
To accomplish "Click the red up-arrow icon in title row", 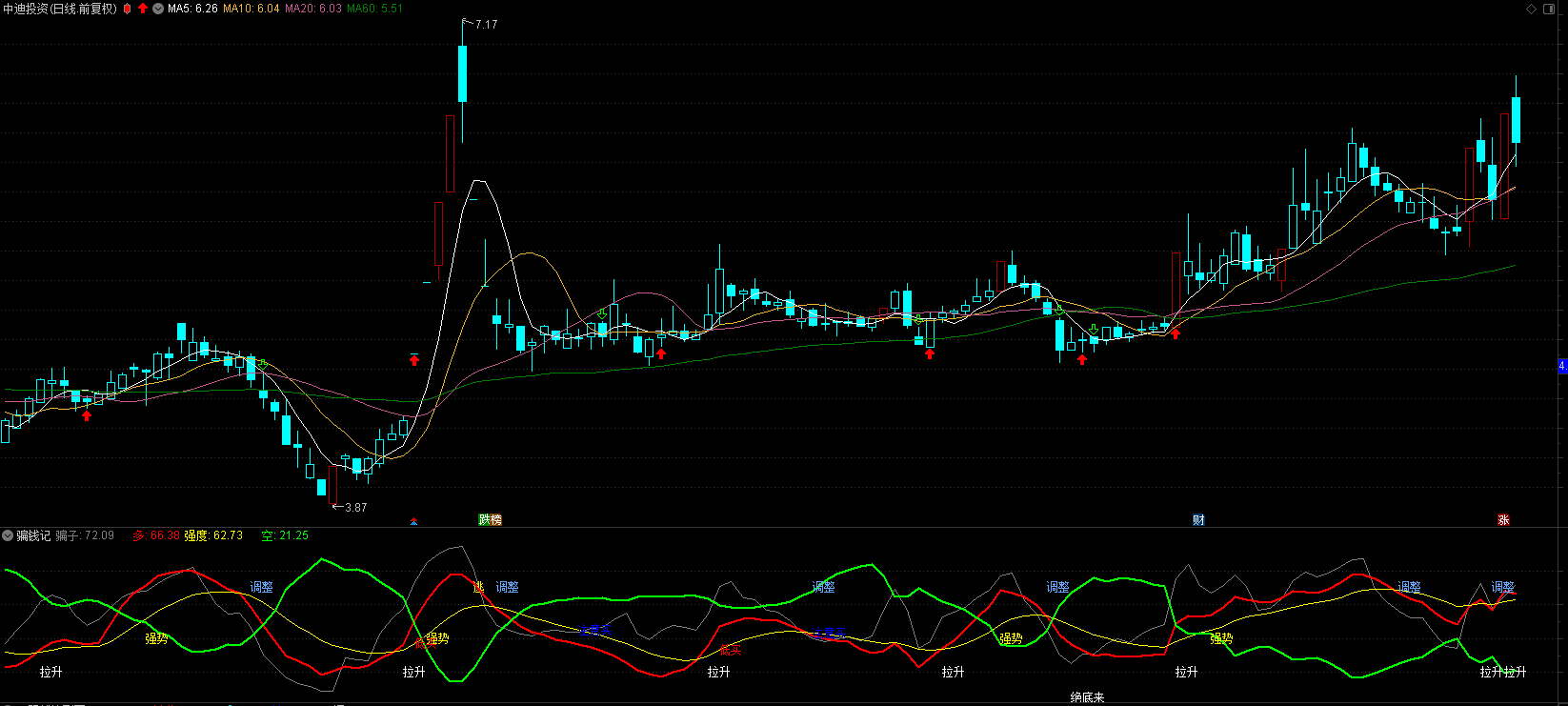I will pos(143,9).
